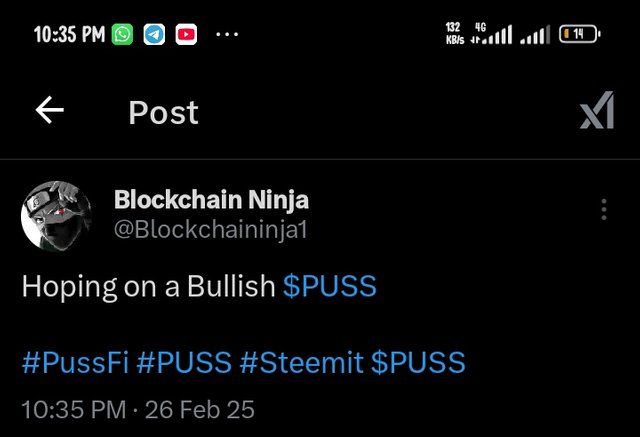Tap the status bar clock
Viewport: 640px width, 437px height.
[x=69, y=35]
